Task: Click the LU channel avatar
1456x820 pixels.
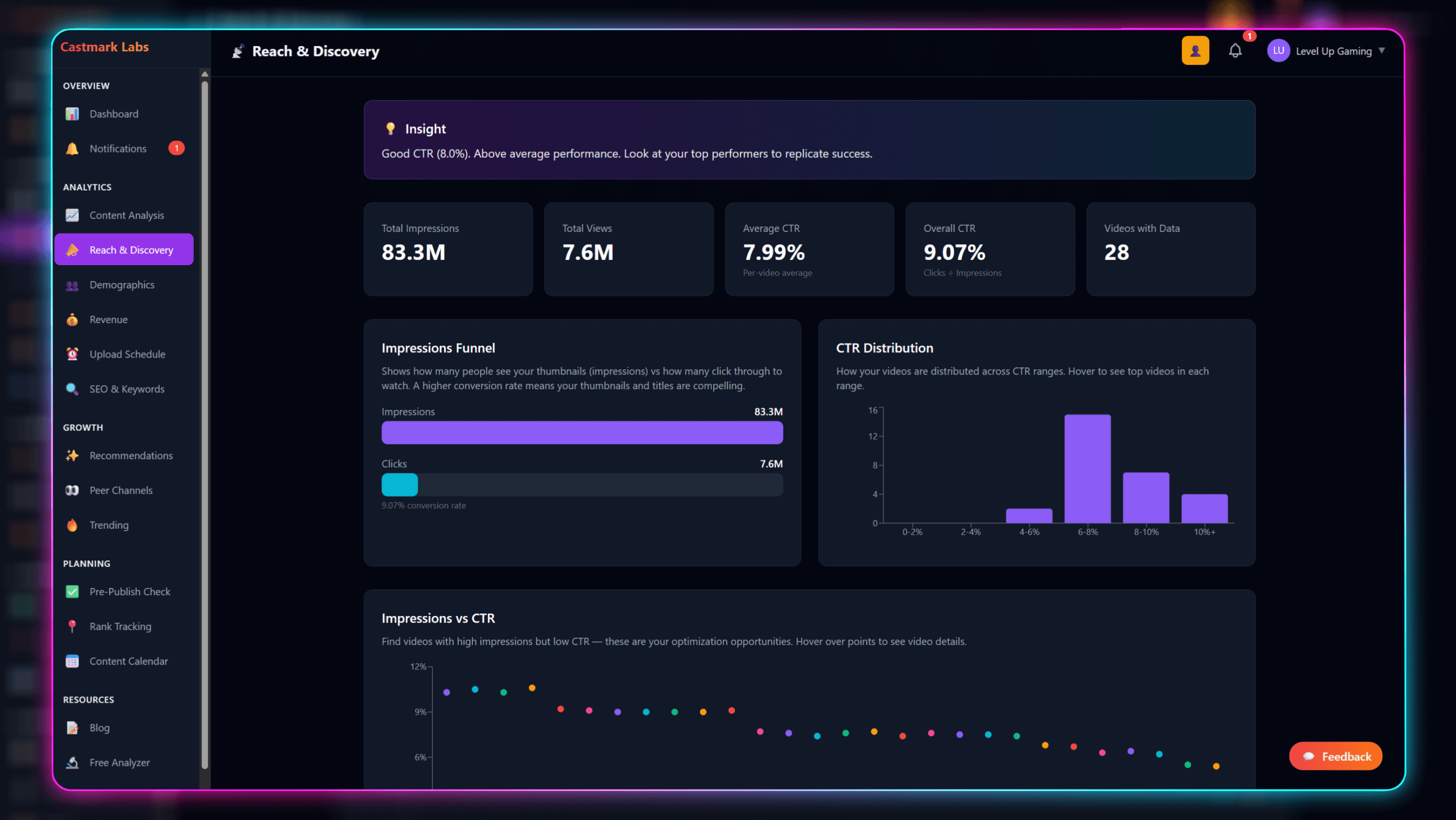Action: (x=1278, y=51)
